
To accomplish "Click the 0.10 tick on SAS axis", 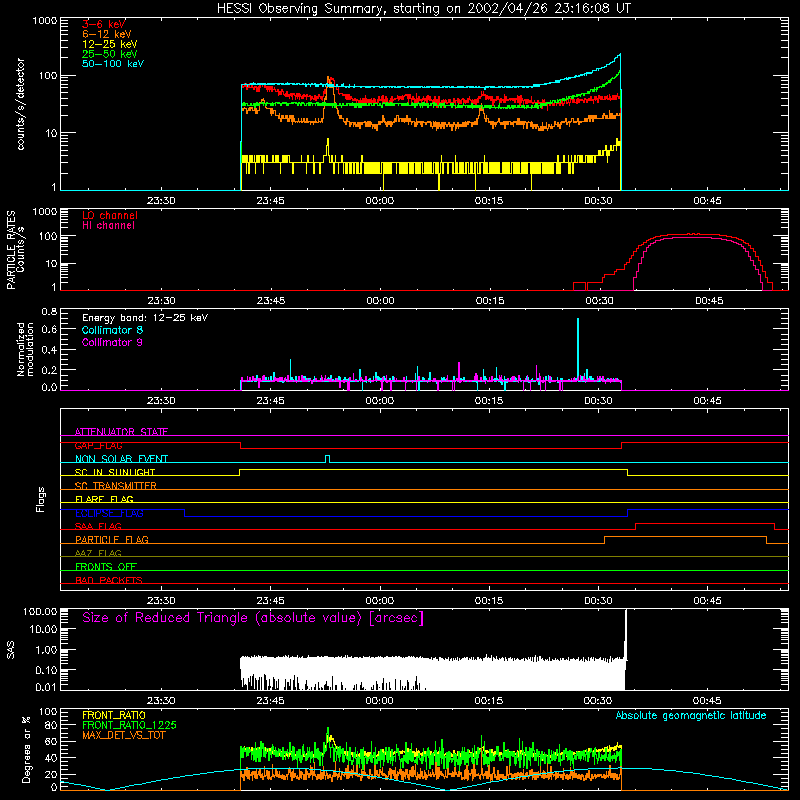I will (46, 670).
